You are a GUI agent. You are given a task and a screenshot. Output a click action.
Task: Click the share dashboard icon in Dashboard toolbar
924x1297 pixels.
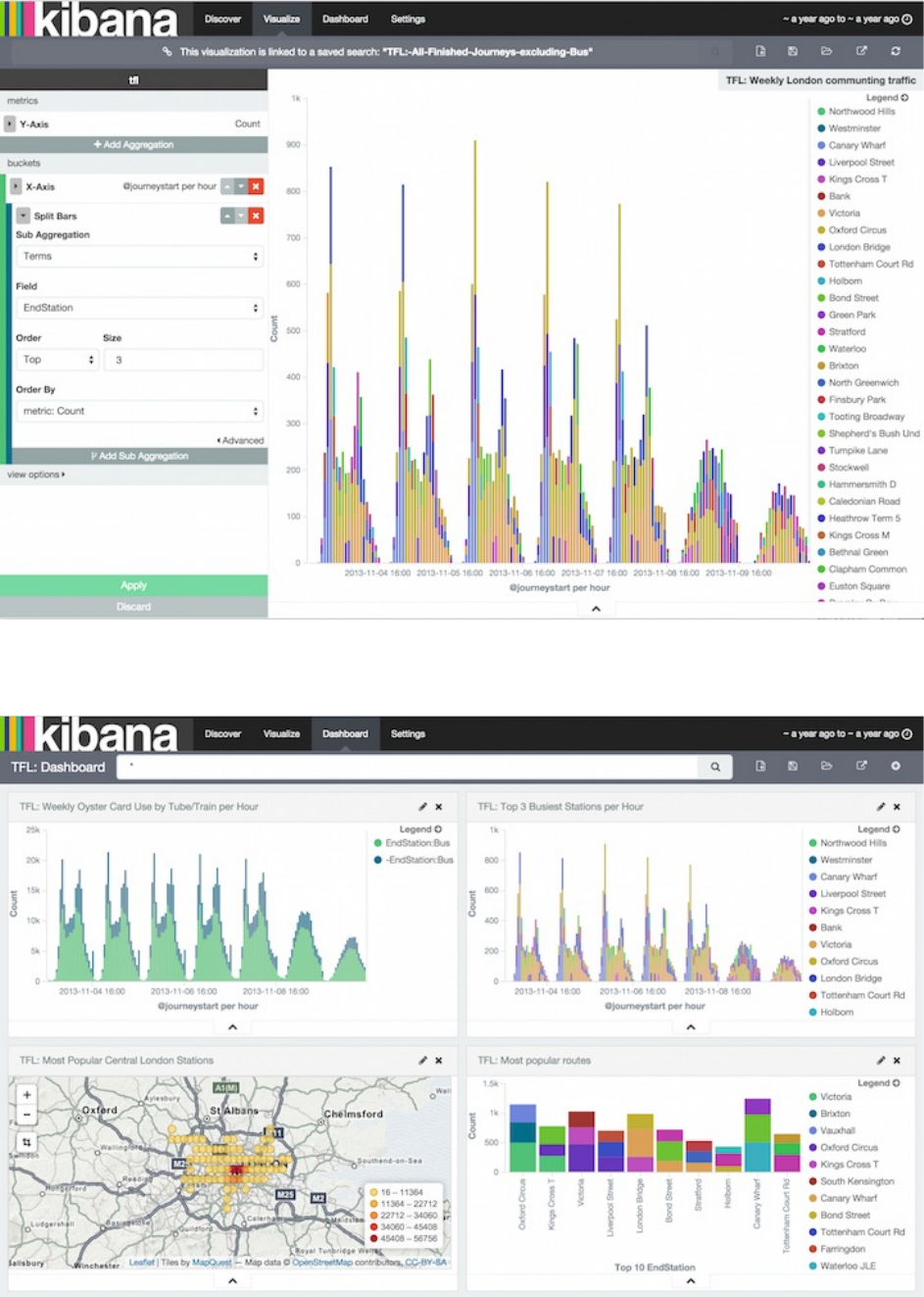click(861, 766)
